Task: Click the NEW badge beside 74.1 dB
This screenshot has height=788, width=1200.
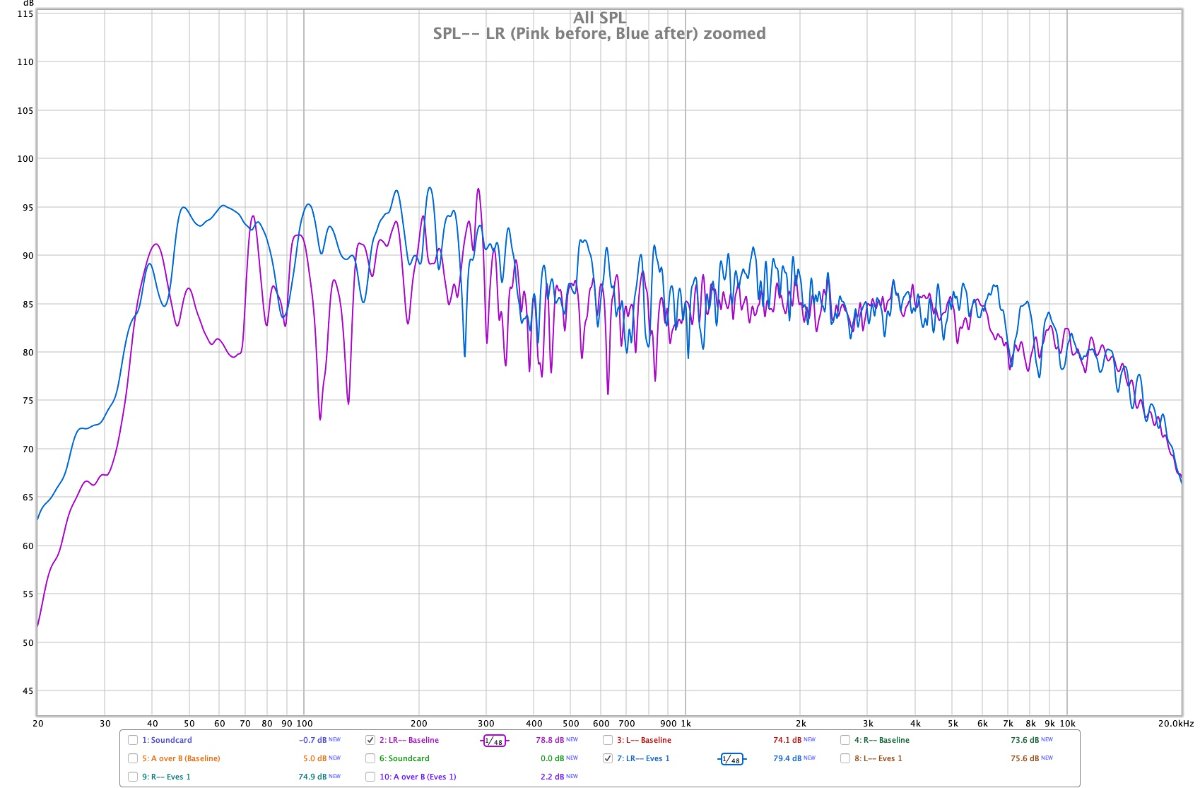Action: [x=809, y=741]
